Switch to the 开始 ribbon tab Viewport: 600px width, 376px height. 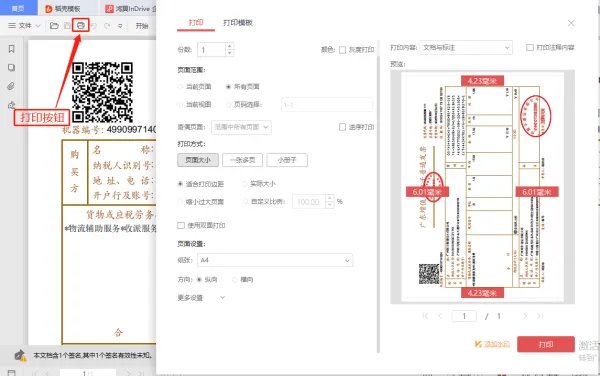click(x=142, y=26)
